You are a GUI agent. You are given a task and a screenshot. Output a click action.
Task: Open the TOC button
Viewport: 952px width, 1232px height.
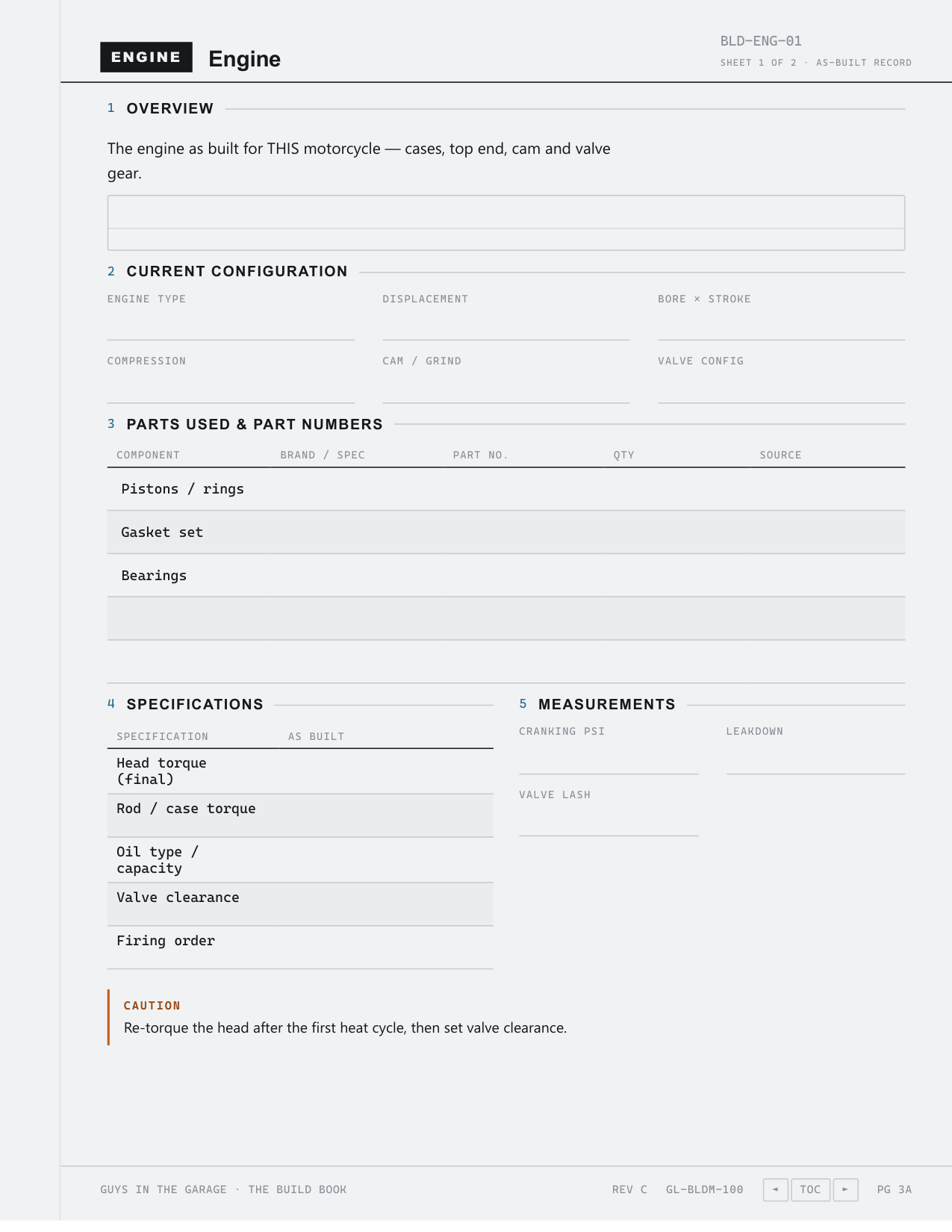810,1189
